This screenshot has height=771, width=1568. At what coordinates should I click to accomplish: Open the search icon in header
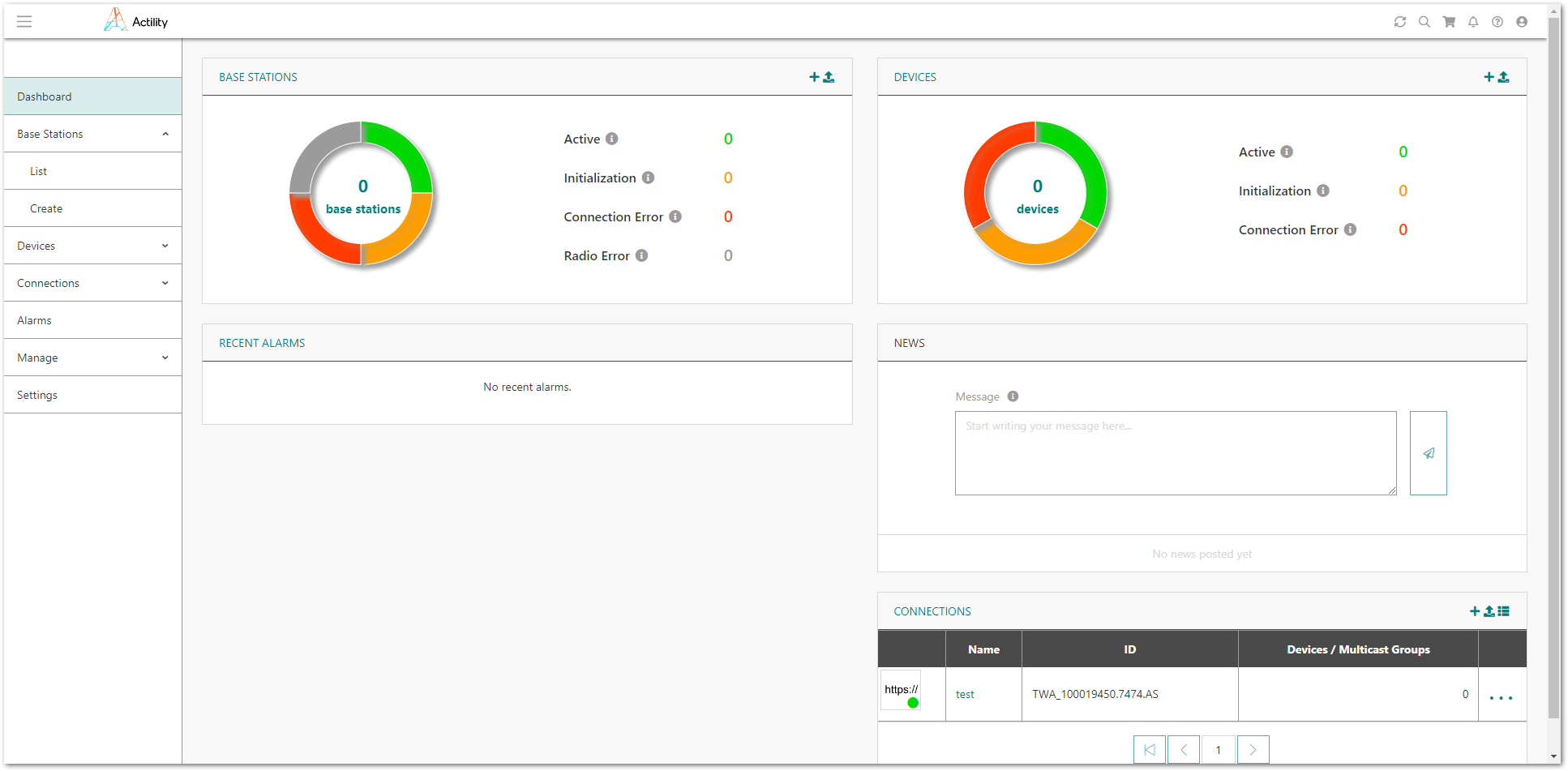click(x=1424, y=22)
